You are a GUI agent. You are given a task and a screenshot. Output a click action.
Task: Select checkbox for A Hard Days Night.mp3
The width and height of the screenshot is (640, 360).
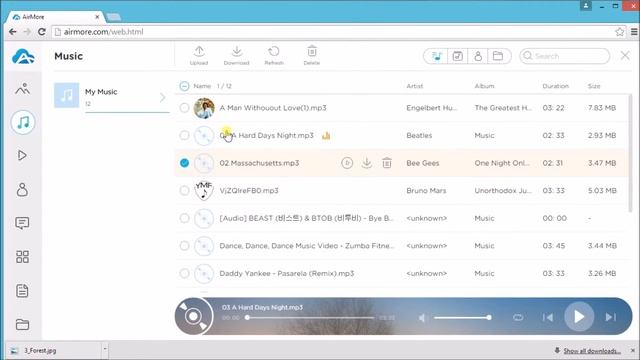[x=184, y=136]
